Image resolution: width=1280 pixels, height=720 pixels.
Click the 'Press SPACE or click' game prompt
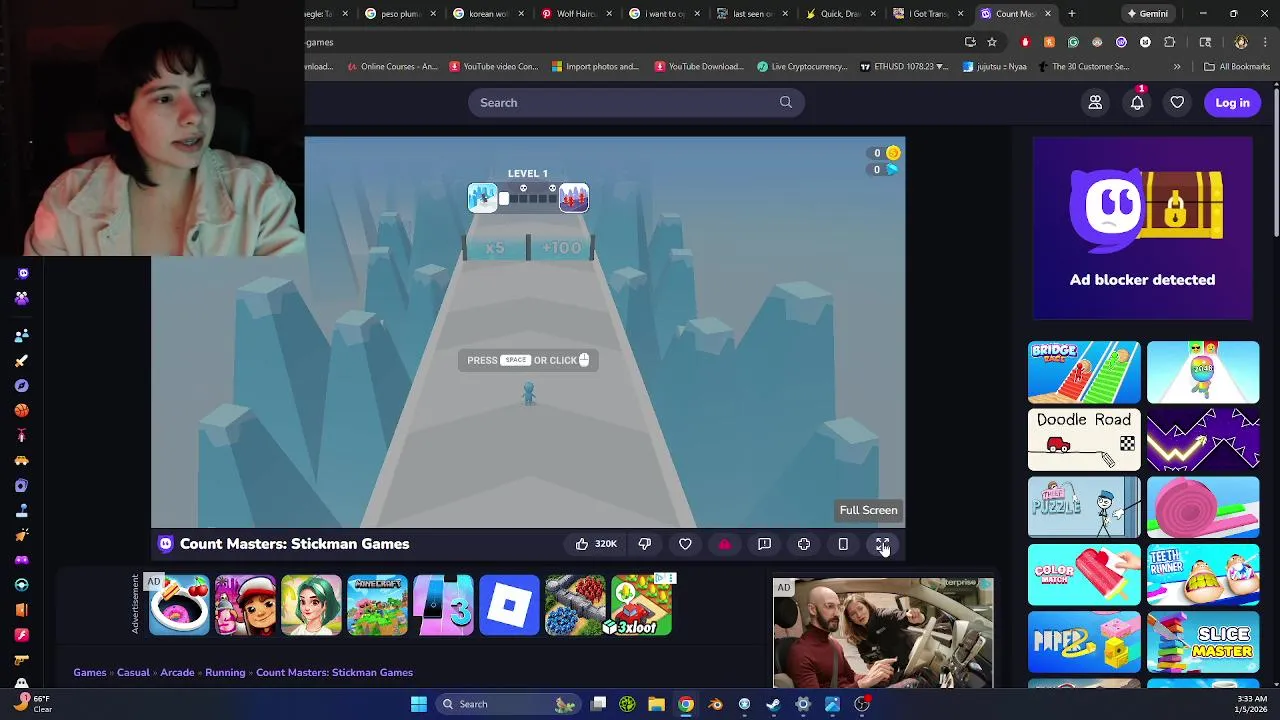pos(528,360)
